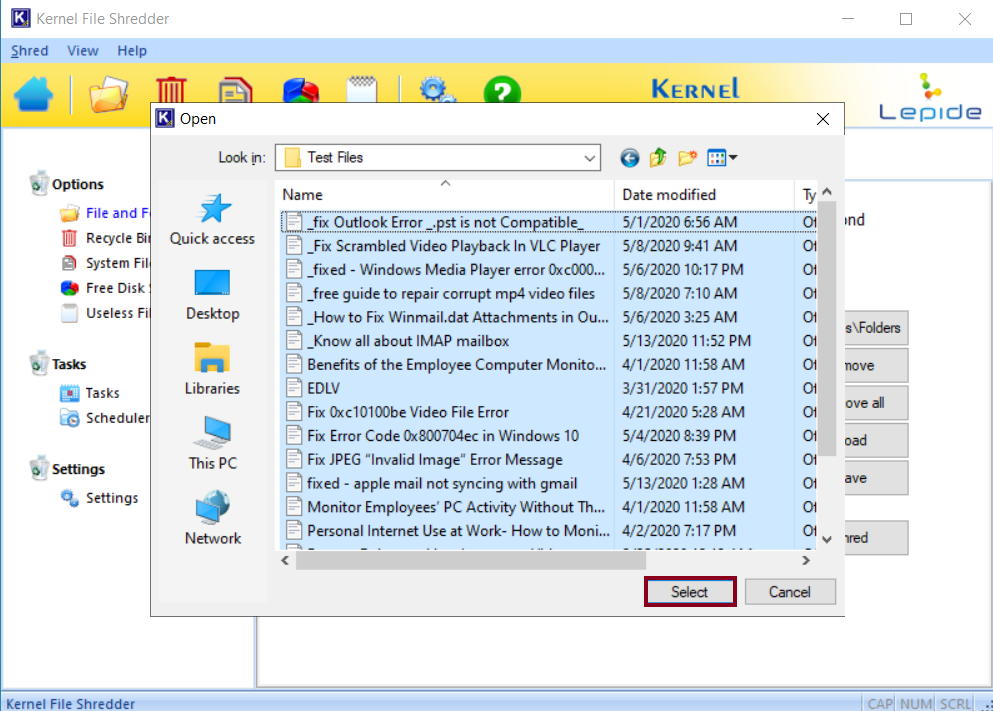
Task: Open the gear Settings toolbar icon
Action: (x=437, y=90)
